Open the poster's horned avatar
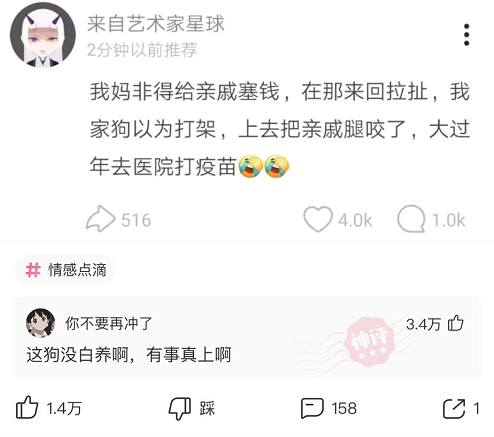 [43, 35]
